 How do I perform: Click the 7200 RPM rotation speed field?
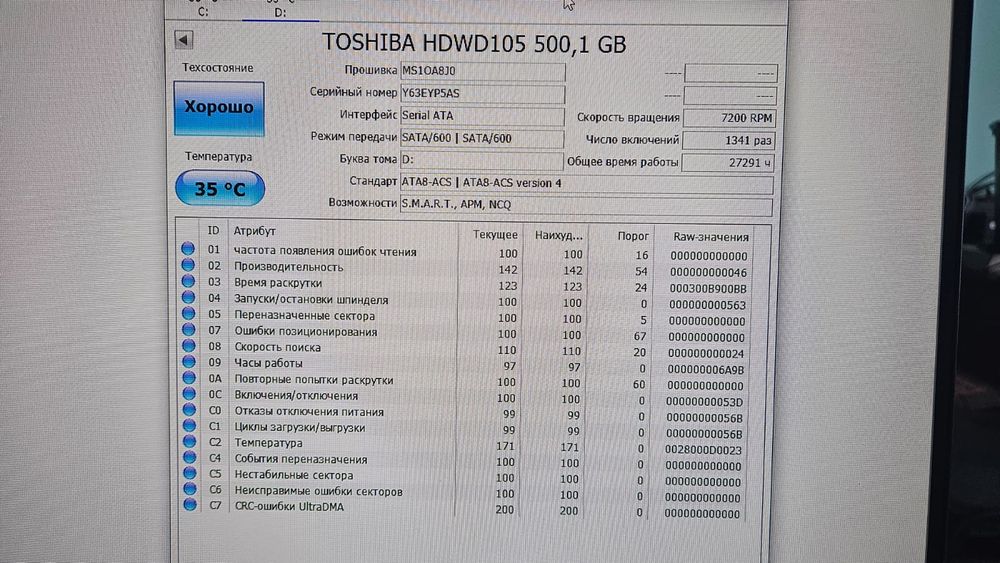coord(729,118)
